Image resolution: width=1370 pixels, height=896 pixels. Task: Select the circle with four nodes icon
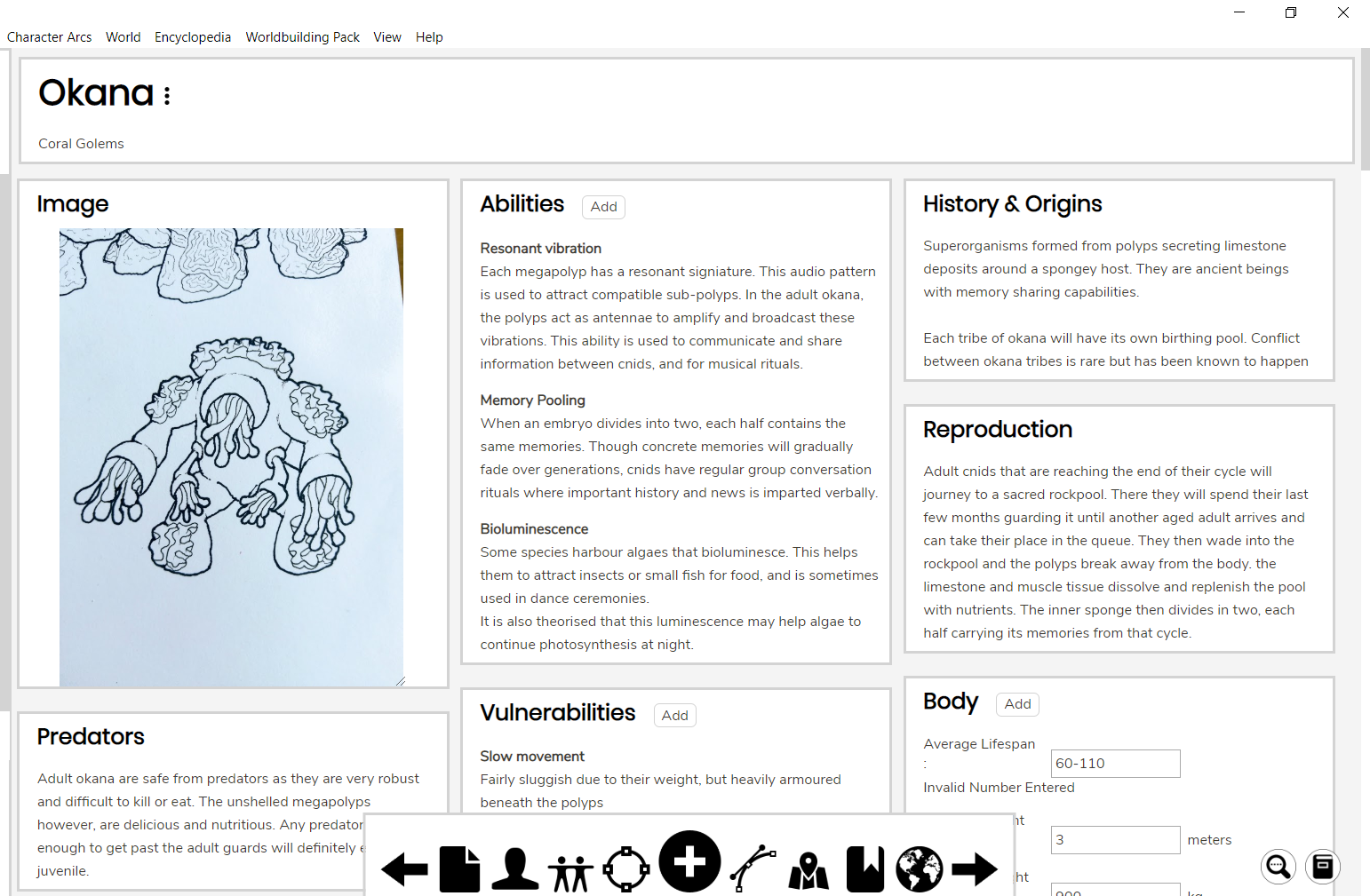click(626, 869)
